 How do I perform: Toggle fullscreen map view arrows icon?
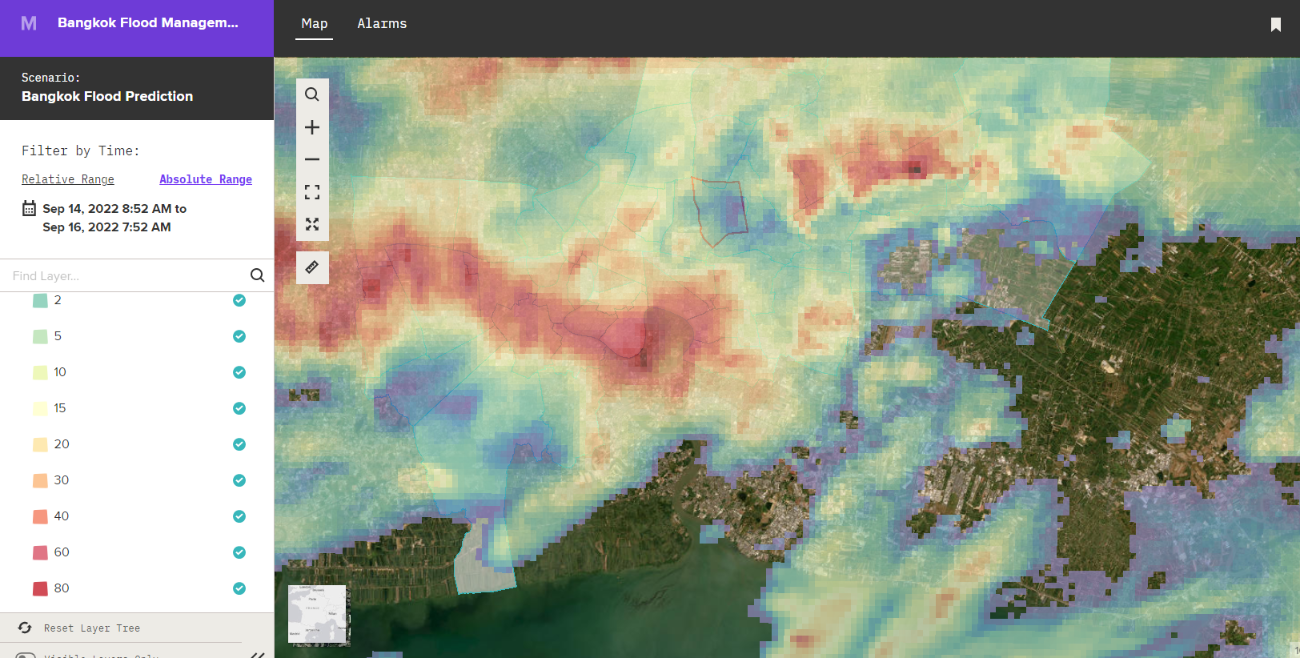pos(312,224)
